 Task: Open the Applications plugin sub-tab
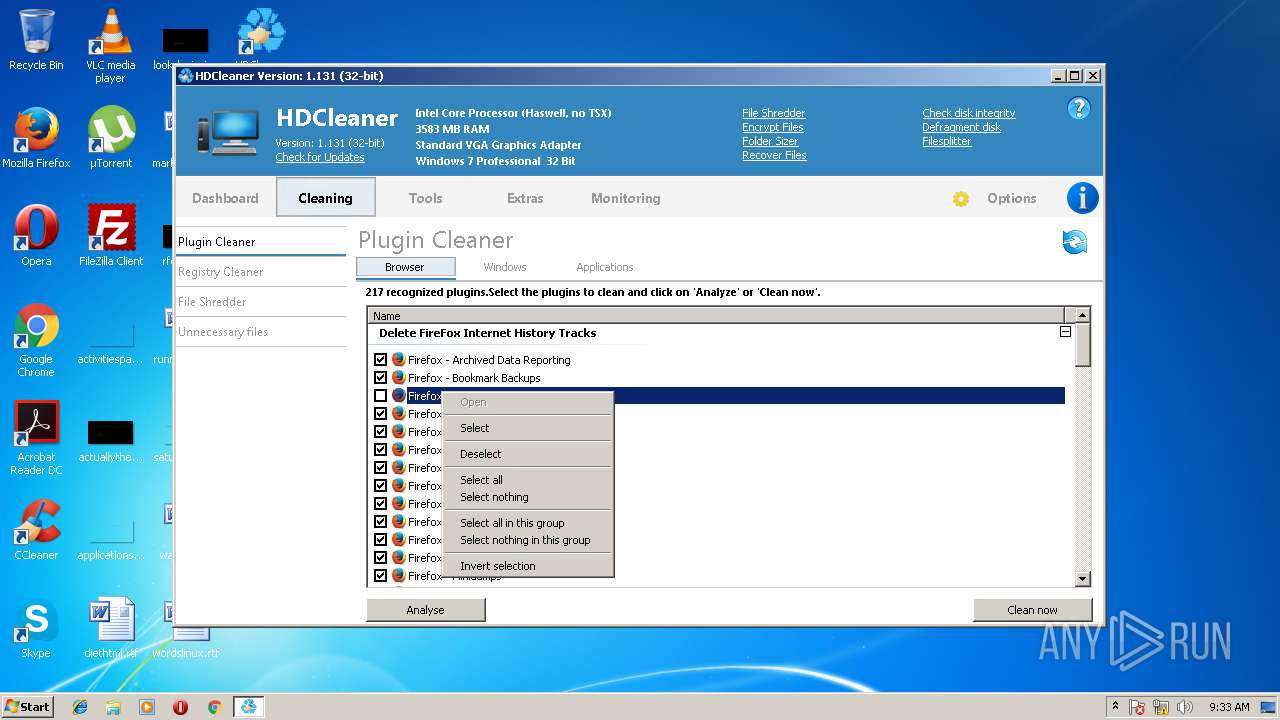(x=605, y=267)
